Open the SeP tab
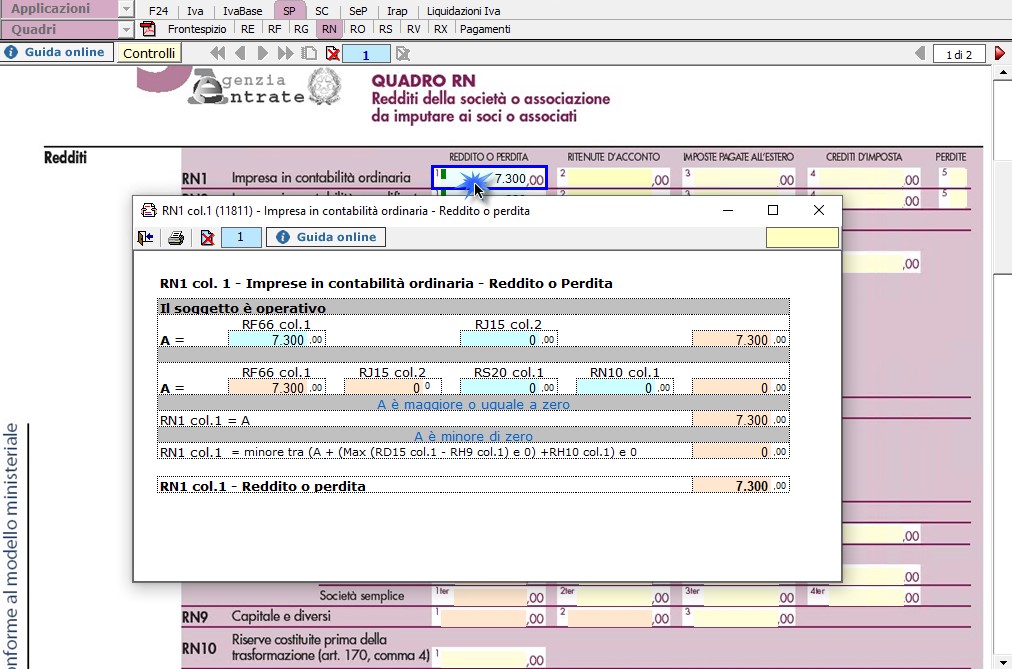 [358, 11]
